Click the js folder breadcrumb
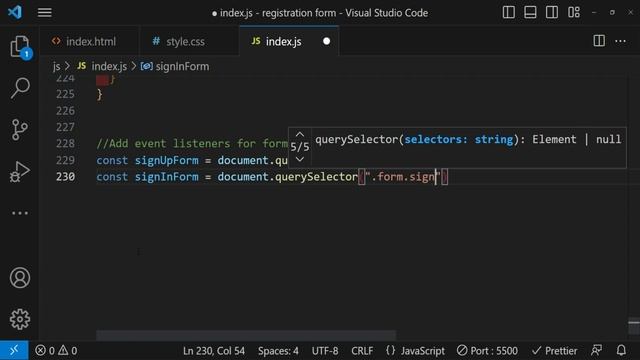 click(56, 67)
